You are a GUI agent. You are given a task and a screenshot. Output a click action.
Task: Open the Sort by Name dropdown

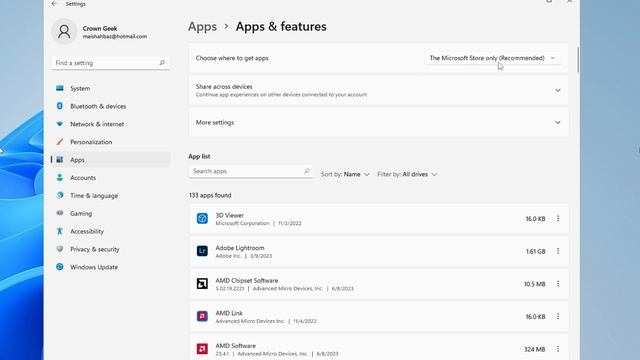point(345,174)
